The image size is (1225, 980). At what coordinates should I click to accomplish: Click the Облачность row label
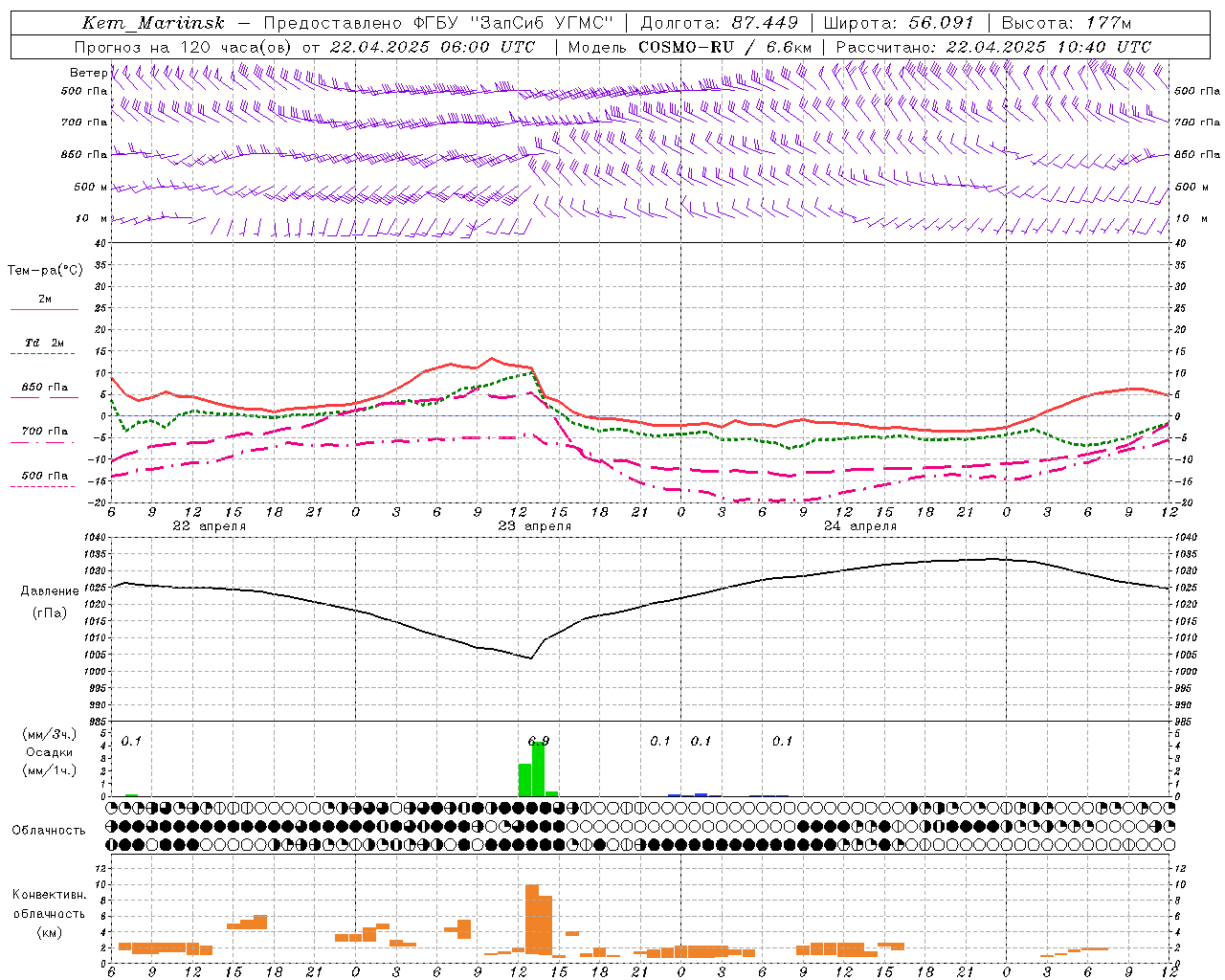pos(49,831)
